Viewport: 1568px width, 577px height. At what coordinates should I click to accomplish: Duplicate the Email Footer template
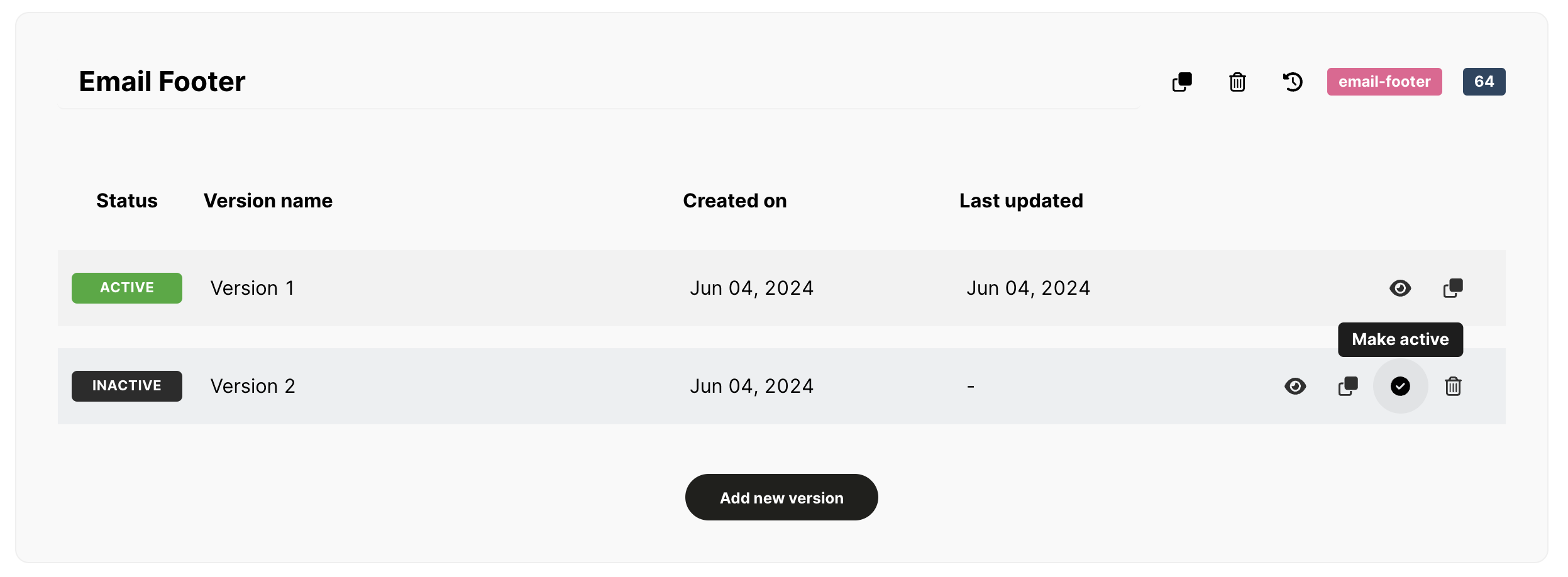pos(1182,82)
